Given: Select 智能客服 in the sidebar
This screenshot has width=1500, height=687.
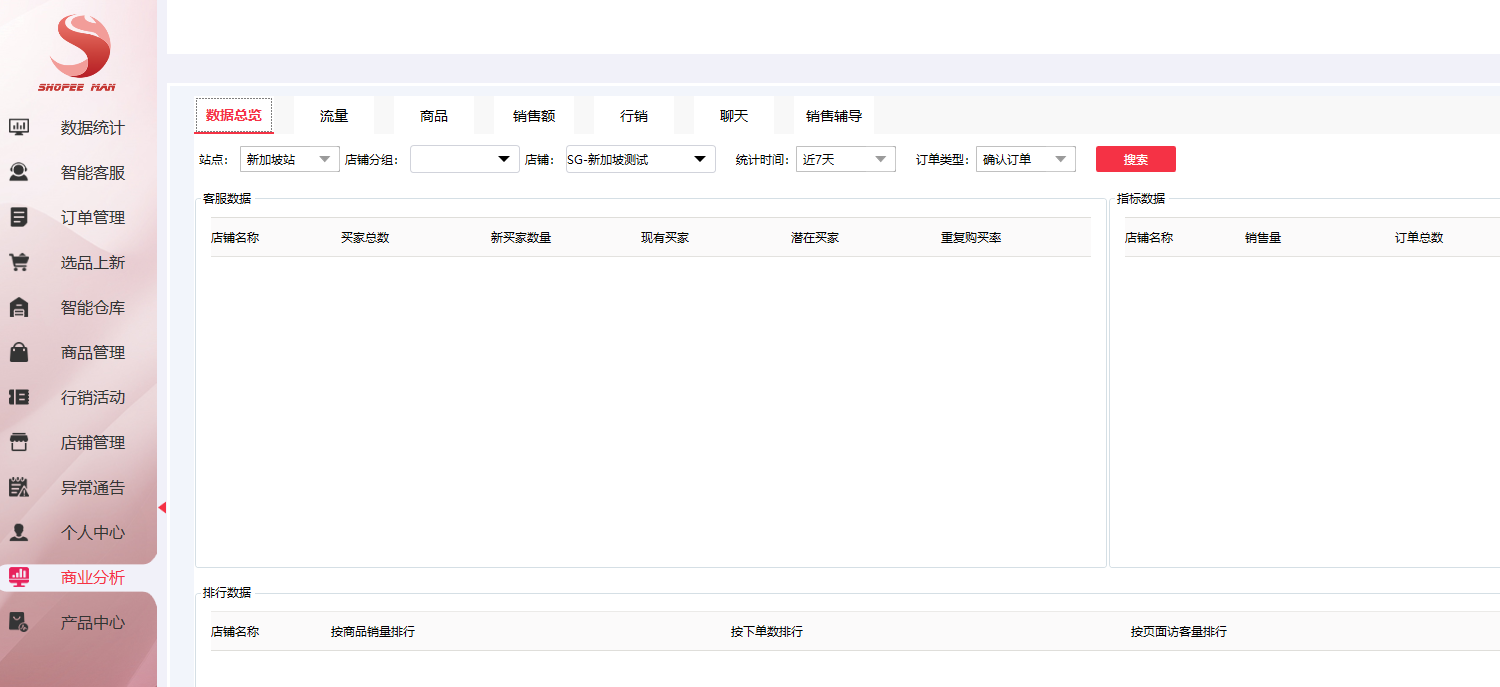Looking at the screenshot, I should click(20, 172).
